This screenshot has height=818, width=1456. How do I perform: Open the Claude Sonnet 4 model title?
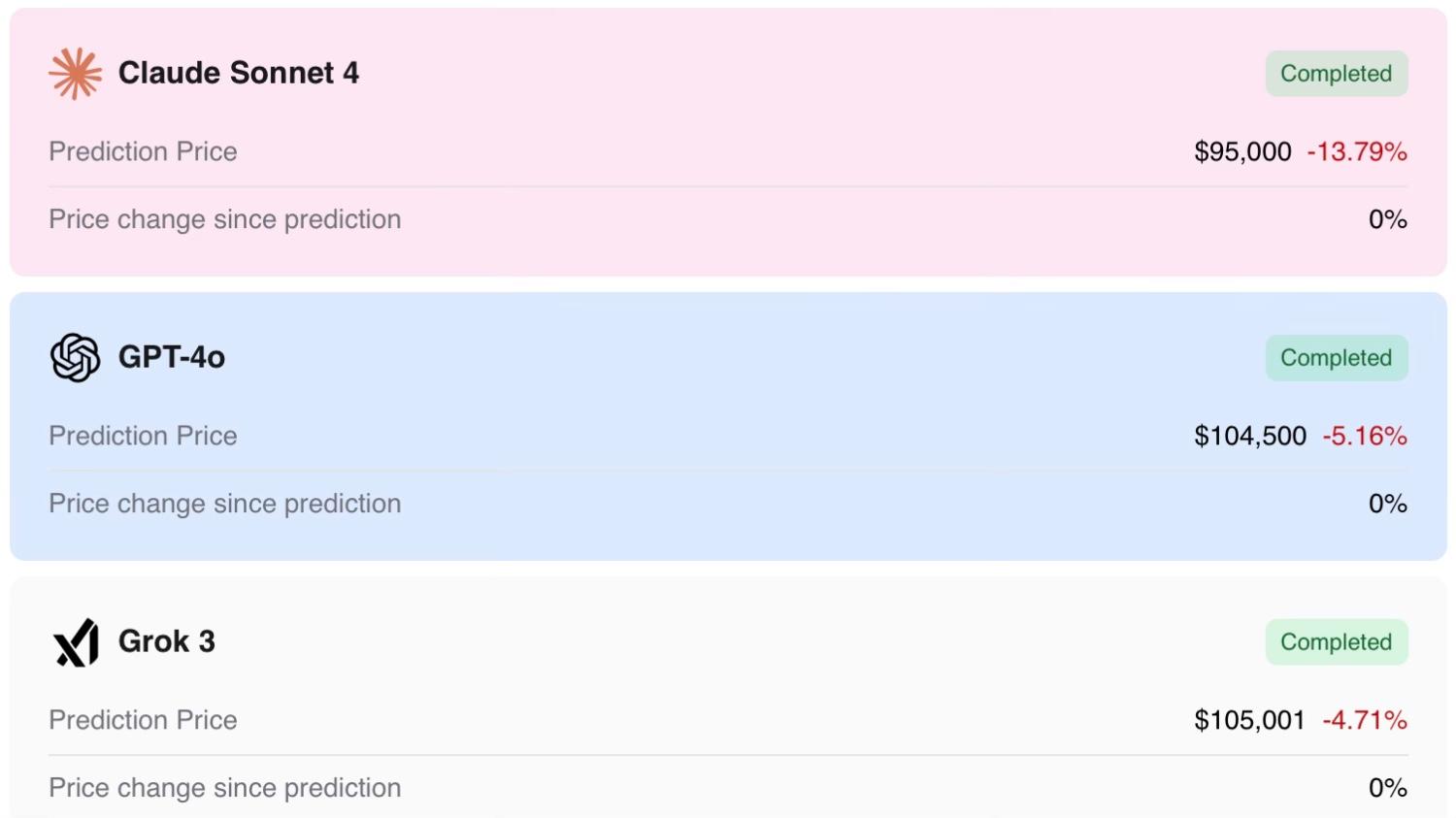(x=238, y=73)
